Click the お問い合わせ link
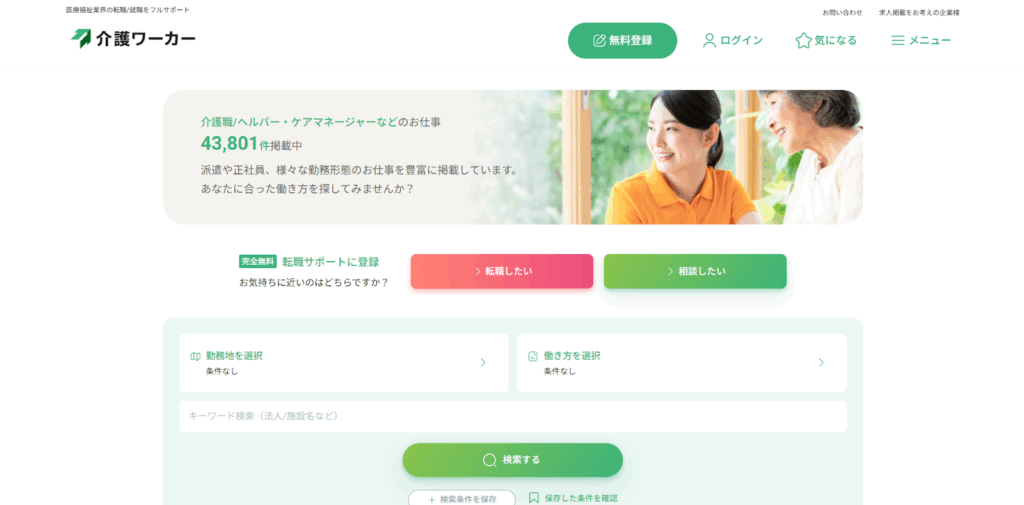The image size is (1024, 505). pyautogui.click(x=842, y=12)
